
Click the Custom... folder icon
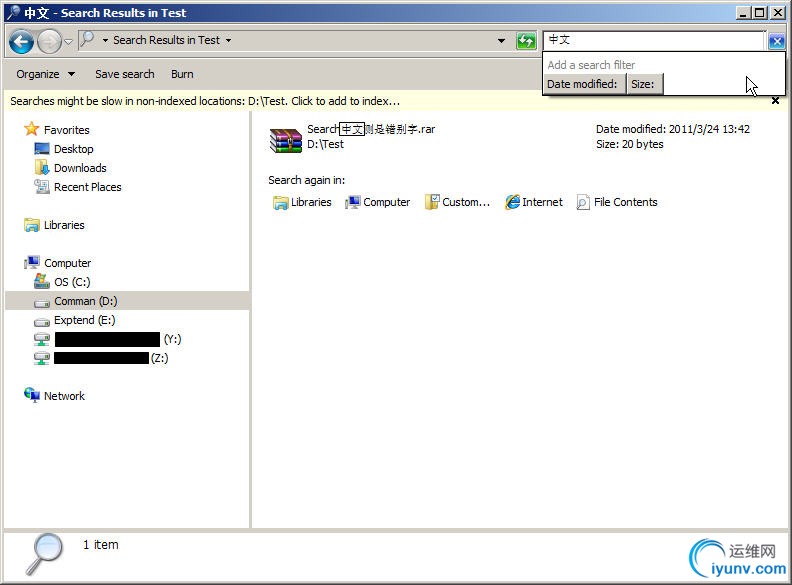[x=432, y=202]
